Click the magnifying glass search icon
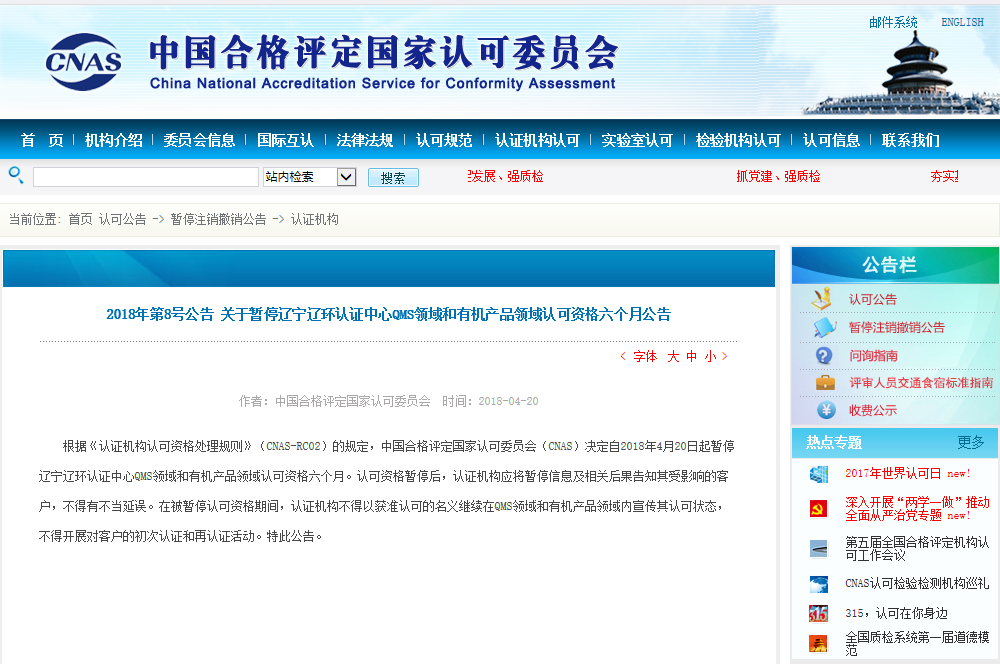This screenshot has height=664, width=1000. (x=16, y=175)
